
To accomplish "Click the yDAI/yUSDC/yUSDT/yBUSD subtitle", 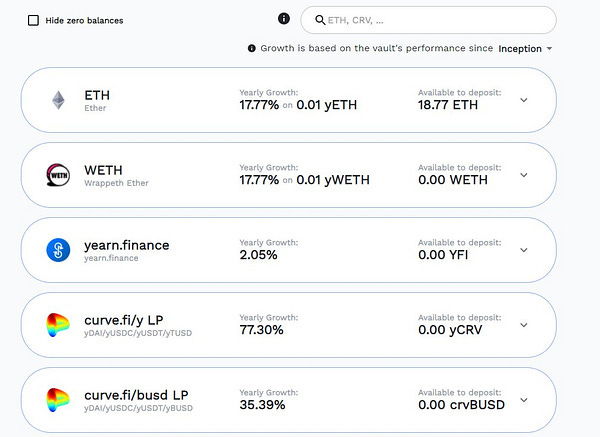I will [x=139, y=408].
